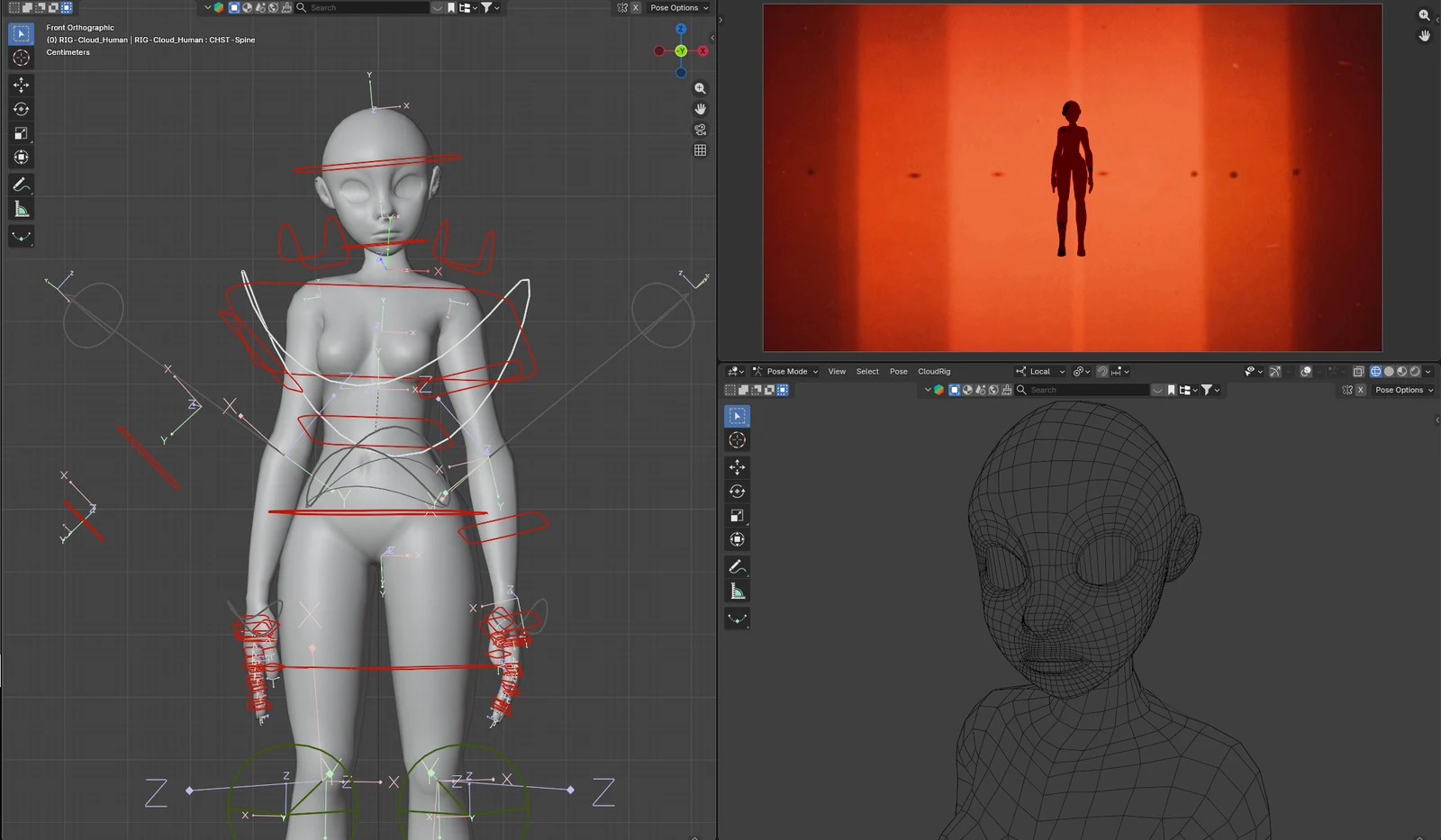
Task: Select the Annotate tool in the Front Orthographic viewport
Action: coord(21,185)
